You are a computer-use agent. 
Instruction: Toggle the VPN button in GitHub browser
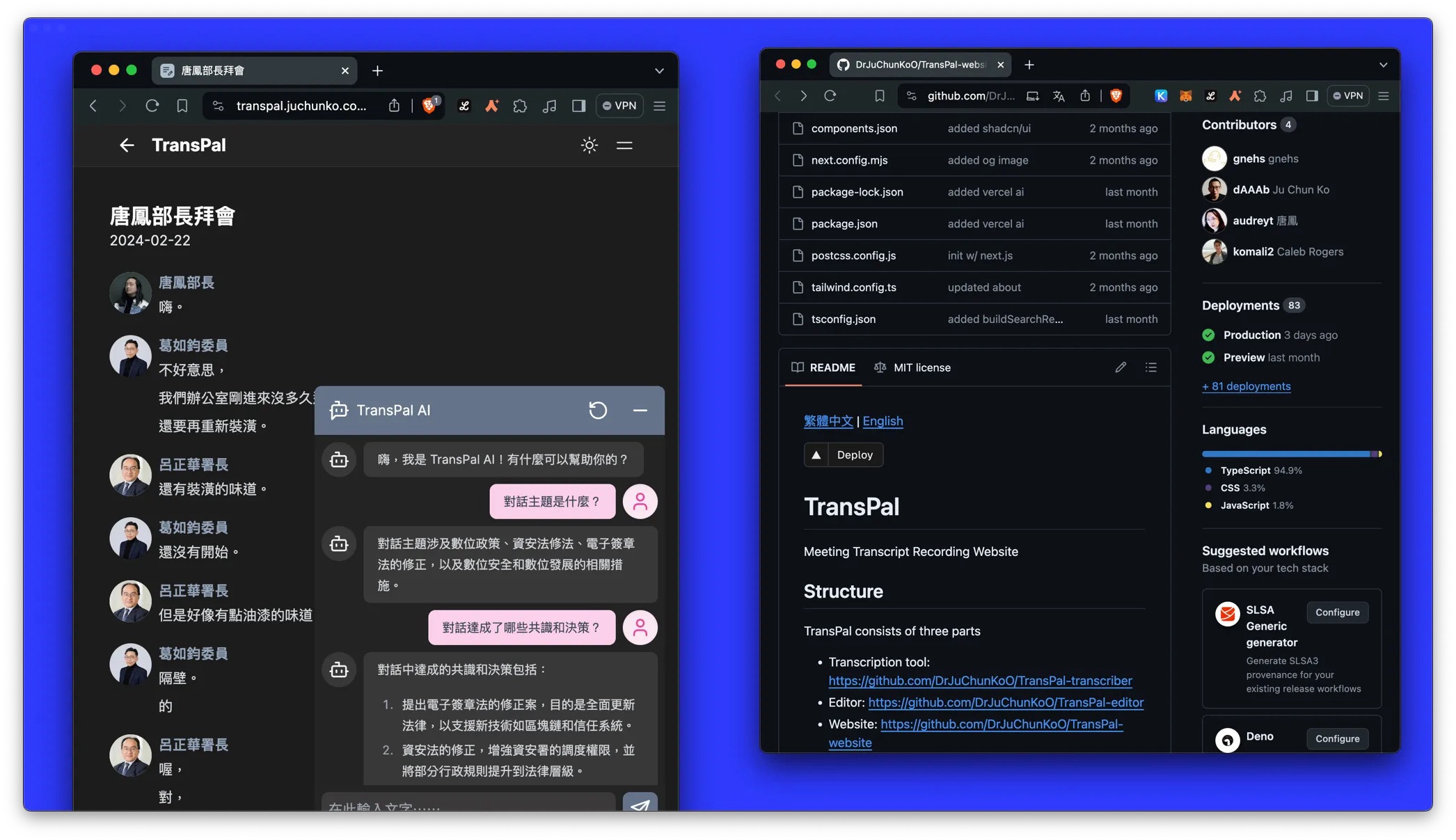coord(1347,96)
